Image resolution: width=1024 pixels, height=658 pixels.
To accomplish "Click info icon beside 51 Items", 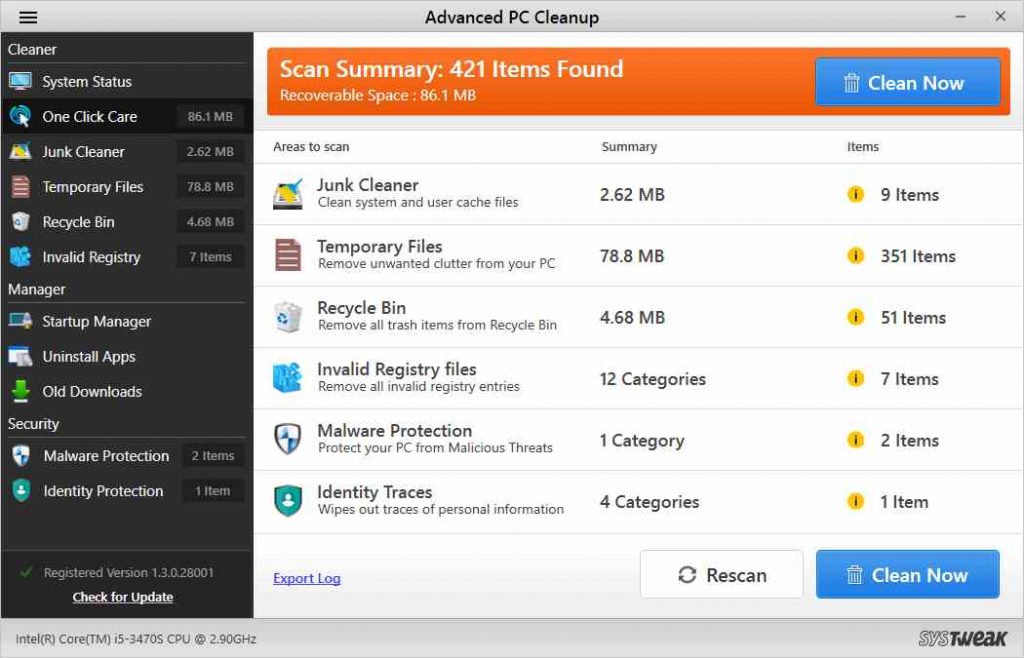I will point(856,317).
